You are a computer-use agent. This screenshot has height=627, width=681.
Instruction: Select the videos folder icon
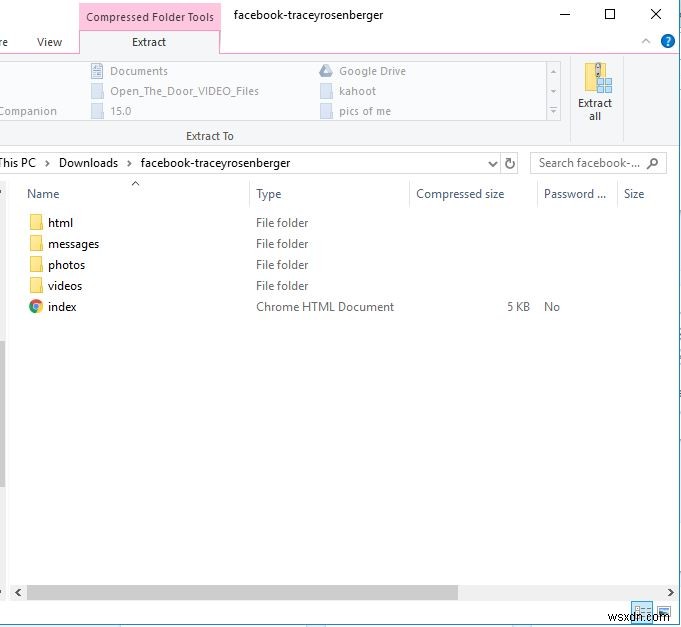pos(36,285)
